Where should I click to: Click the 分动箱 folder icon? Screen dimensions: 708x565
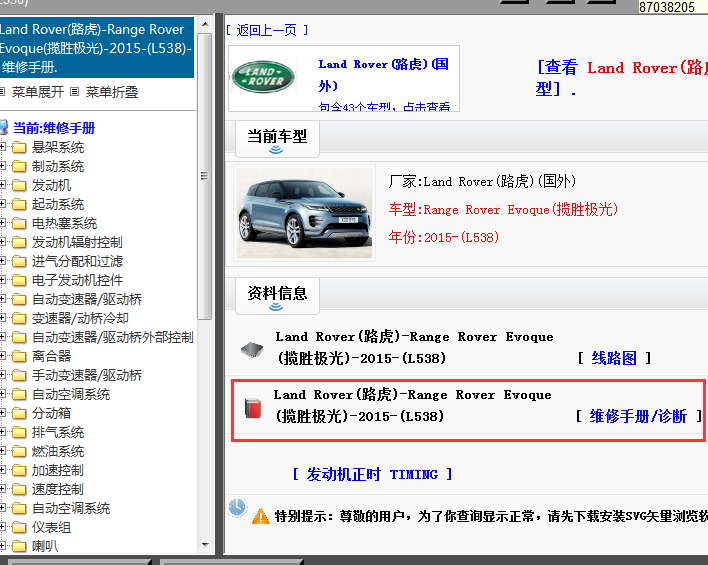pos(19,413)
